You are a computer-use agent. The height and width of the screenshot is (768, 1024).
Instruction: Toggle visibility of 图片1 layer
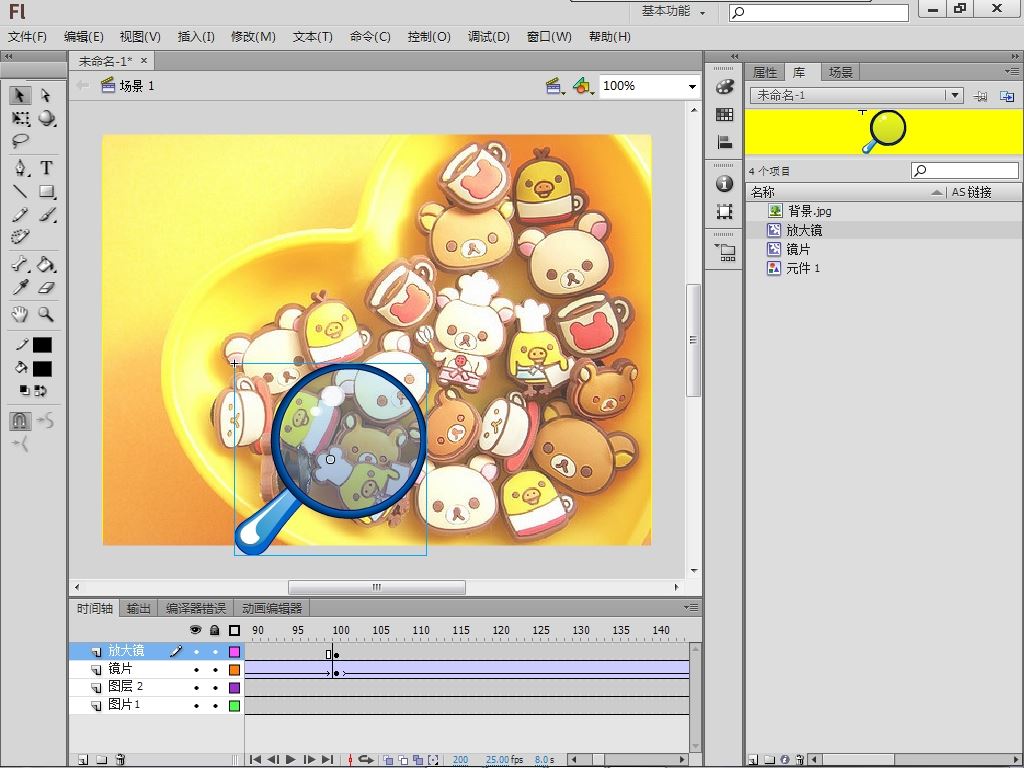coord(196,706)
